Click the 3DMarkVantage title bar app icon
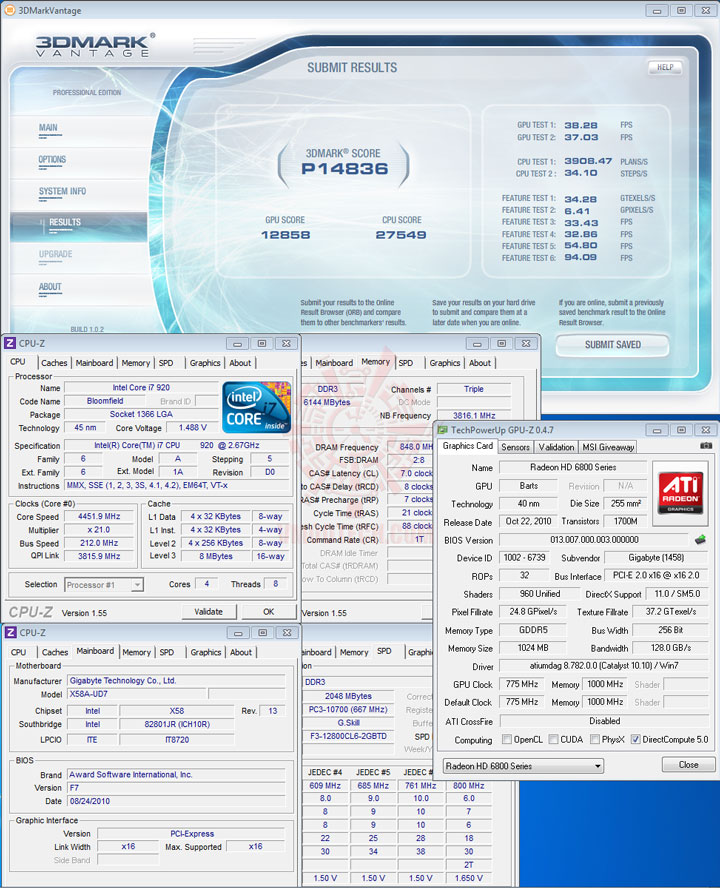The image size is (720, 888). pyautogui.click(x=10, y=10)
